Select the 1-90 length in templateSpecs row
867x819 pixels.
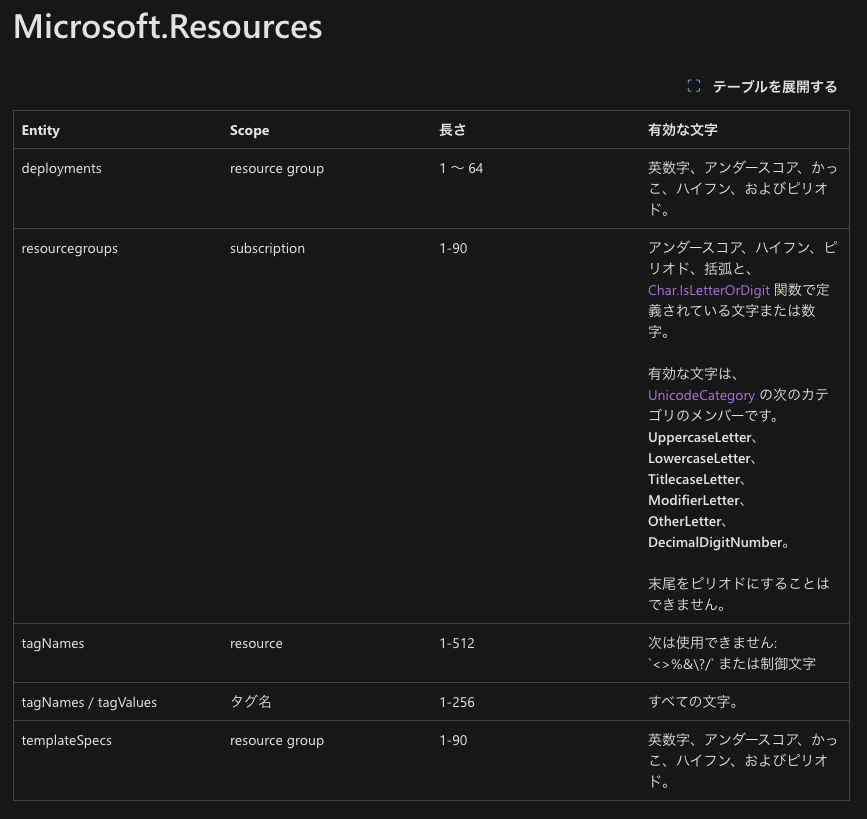453,740
